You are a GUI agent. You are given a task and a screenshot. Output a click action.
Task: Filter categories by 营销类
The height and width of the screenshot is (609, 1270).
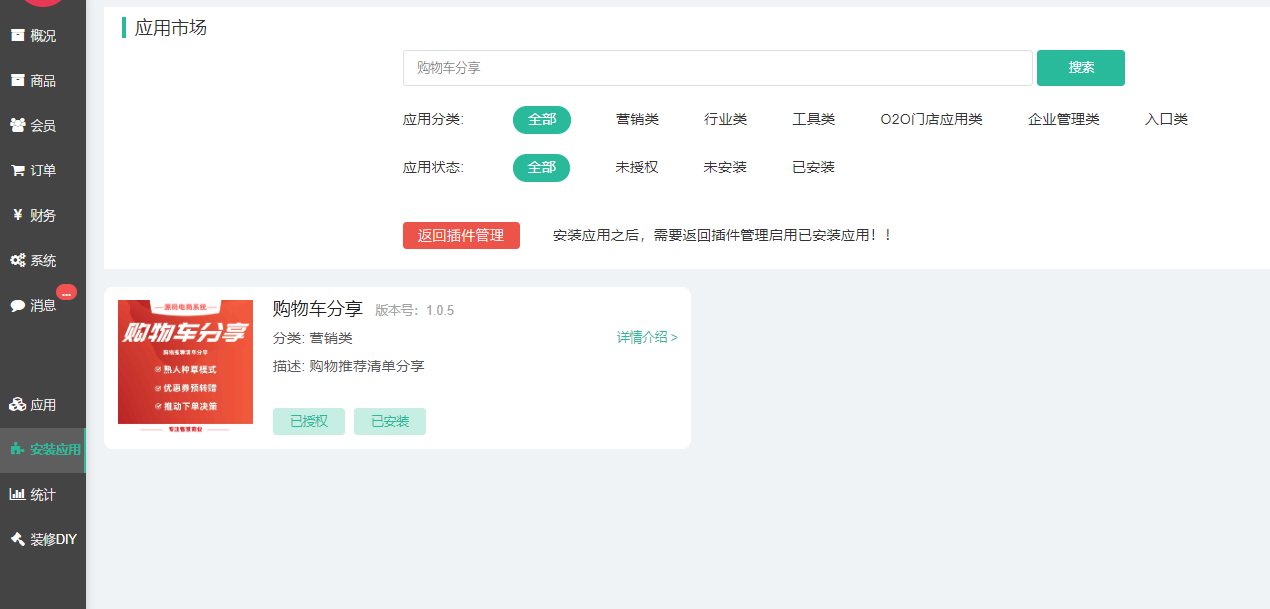637,120
